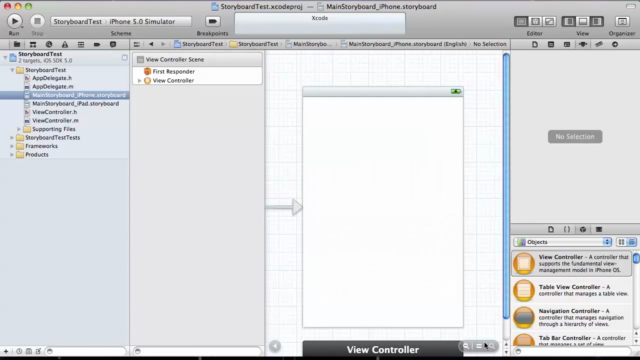Choose iPhone 5.0 Simulator destination
640x360 pixels.
pos(142,22)
